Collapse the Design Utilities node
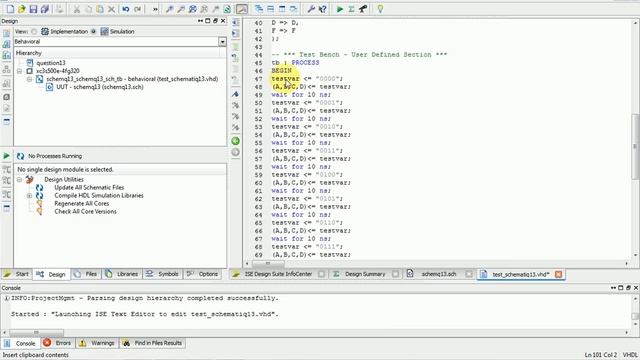The image size is (640, 360). click(20, 180)
